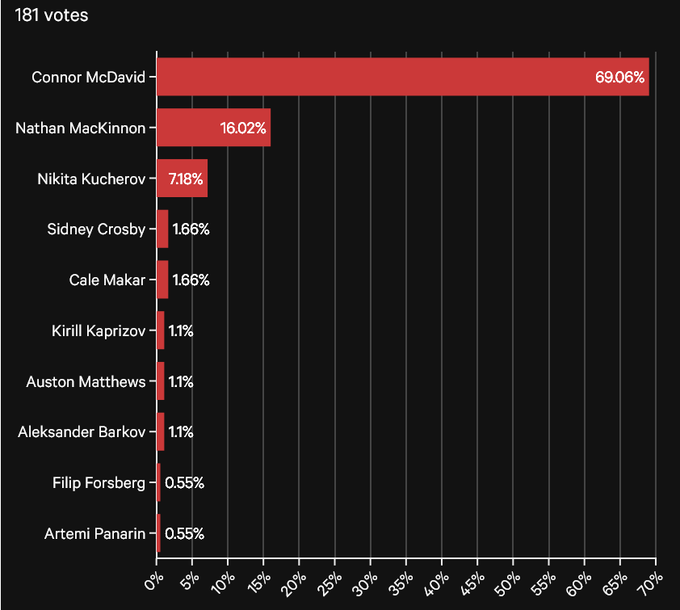This screenshot has width=680, height=610.
Task: Click Sidney Crosby's 1.66% value
Action: (x=191, y=229)
